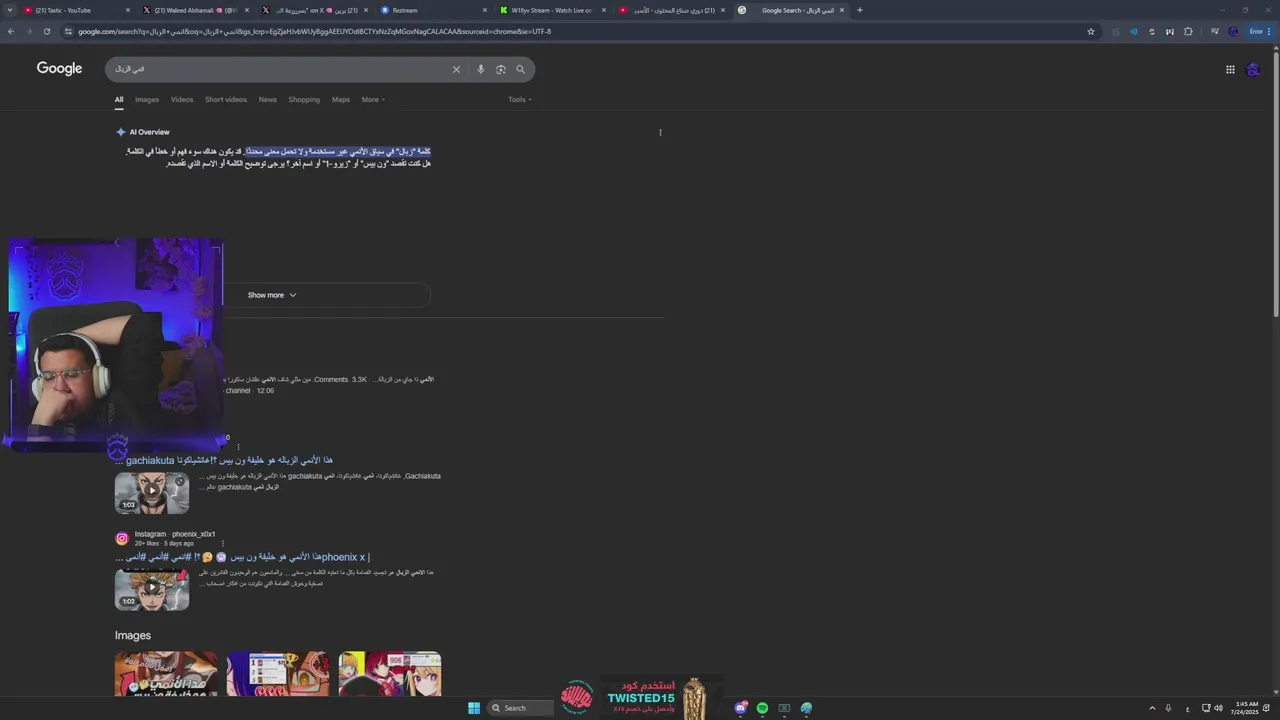
Task: Open the taskbar clock showing 1:45 AM
Action: point(1246,708)
